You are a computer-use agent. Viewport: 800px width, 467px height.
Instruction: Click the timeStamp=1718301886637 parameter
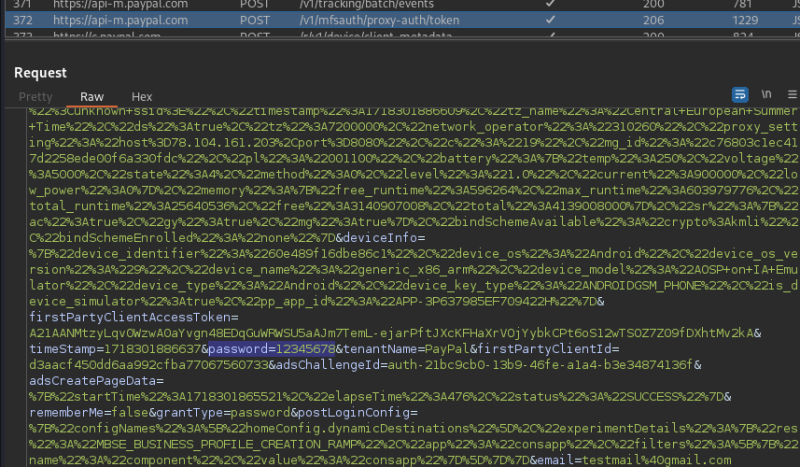(x=115, y=349)
